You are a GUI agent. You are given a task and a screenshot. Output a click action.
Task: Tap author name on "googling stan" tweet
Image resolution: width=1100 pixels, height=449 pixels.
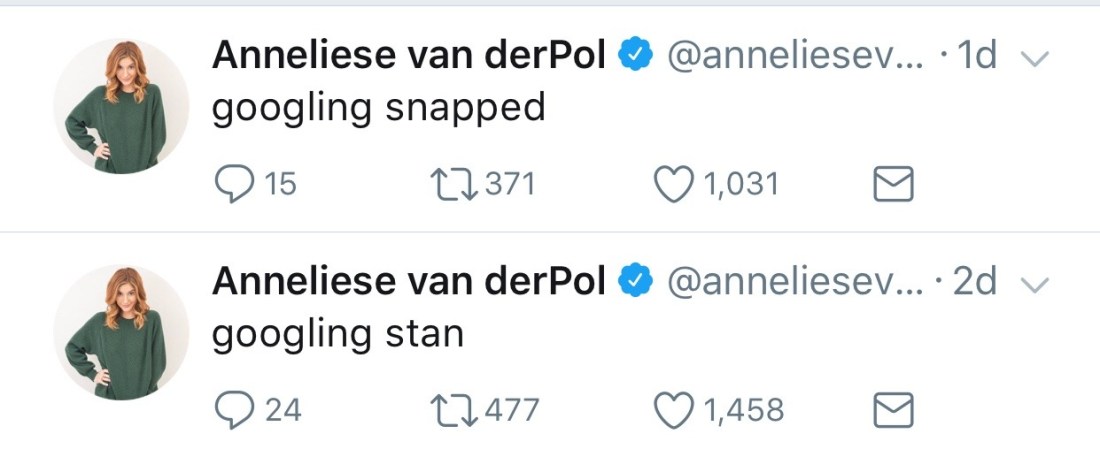tap(408, 283)
